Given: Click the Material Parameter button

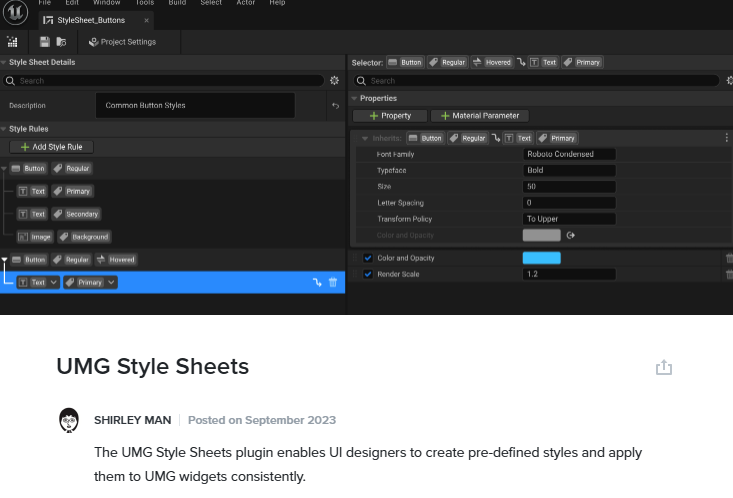Looking at the screenshot, I should coord(479,116).
